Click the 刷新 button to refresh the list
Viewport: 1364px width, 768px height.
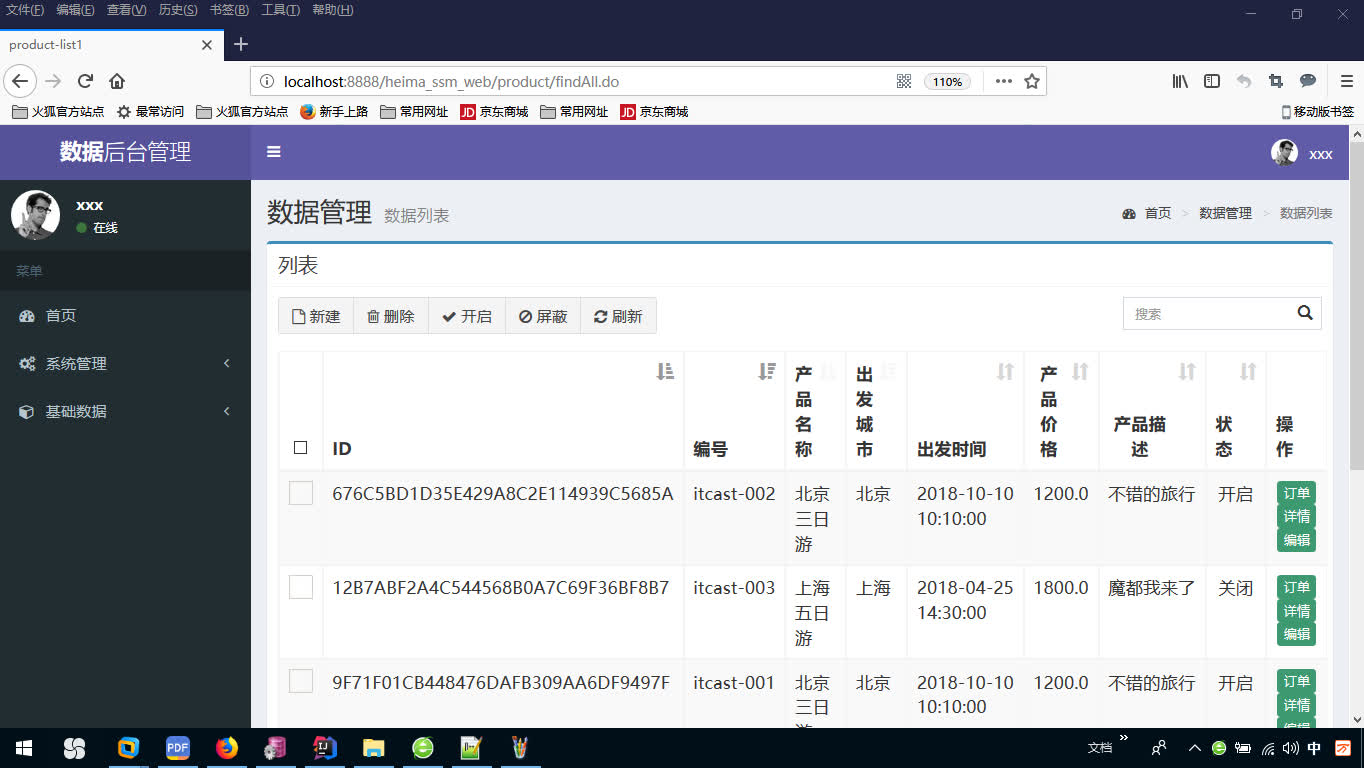[618, 315]
